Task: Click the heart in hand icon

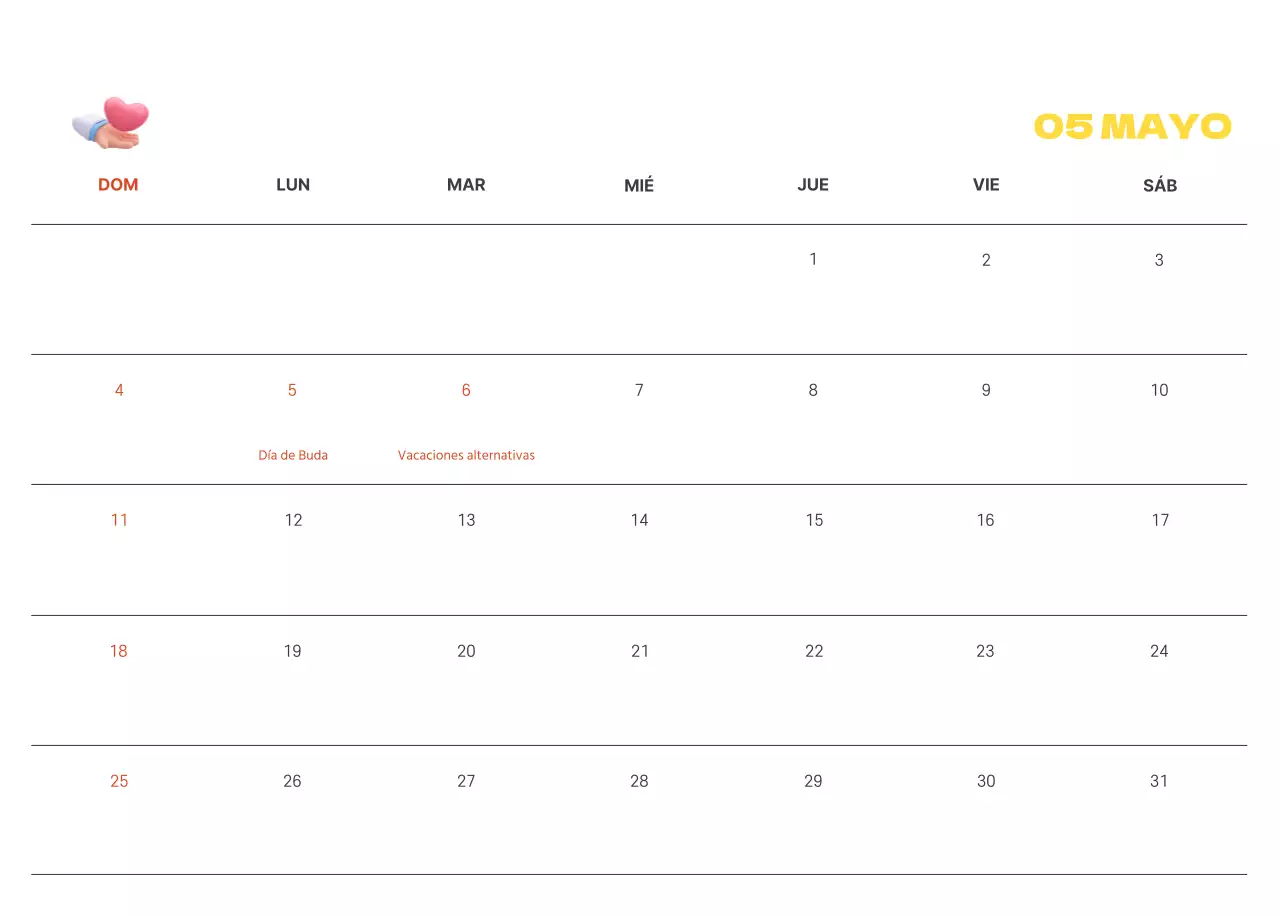Action: 111,123
